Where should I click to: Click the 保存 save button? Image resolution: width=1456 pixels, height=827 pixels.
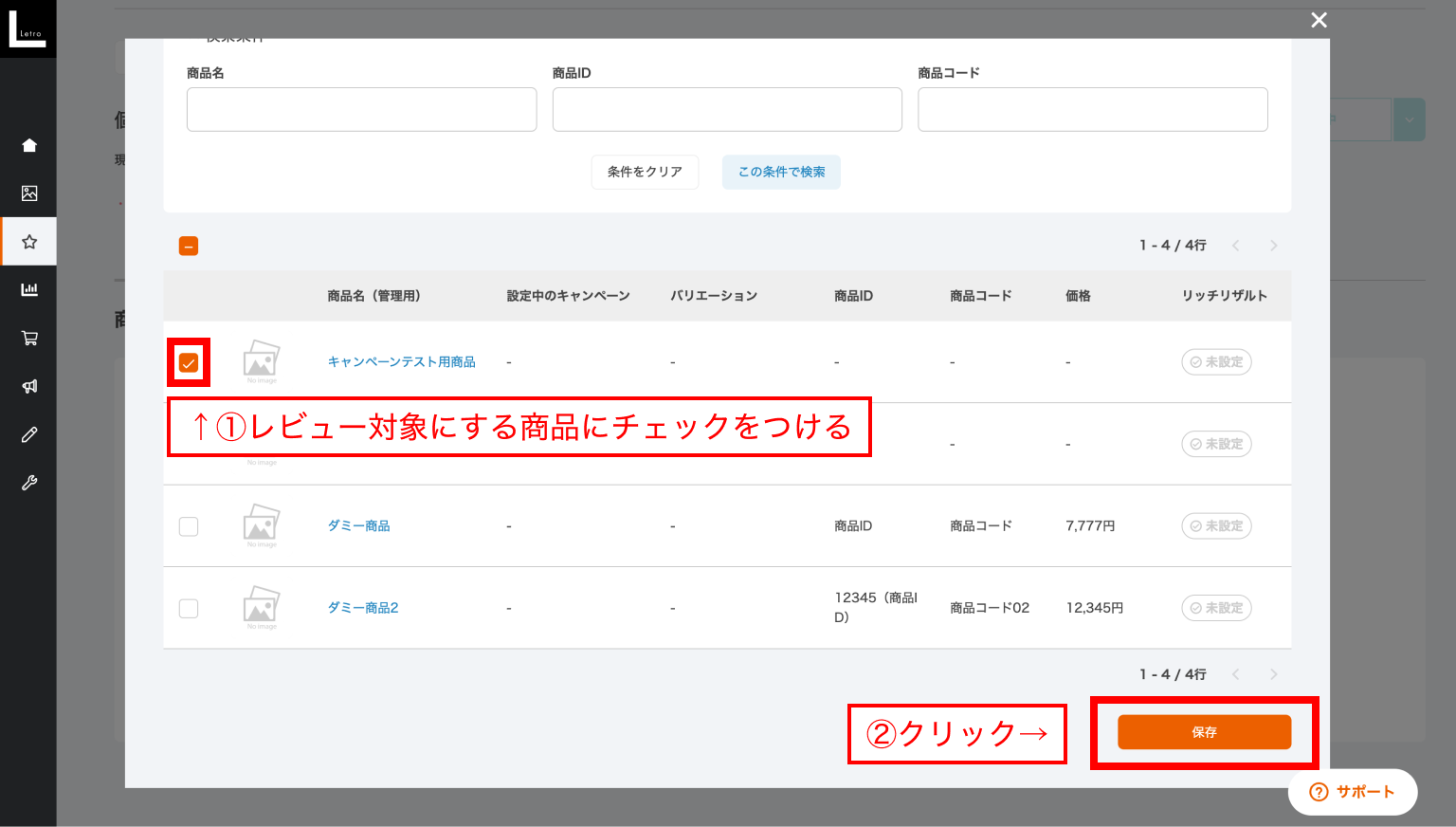(x=1204, y=732)
